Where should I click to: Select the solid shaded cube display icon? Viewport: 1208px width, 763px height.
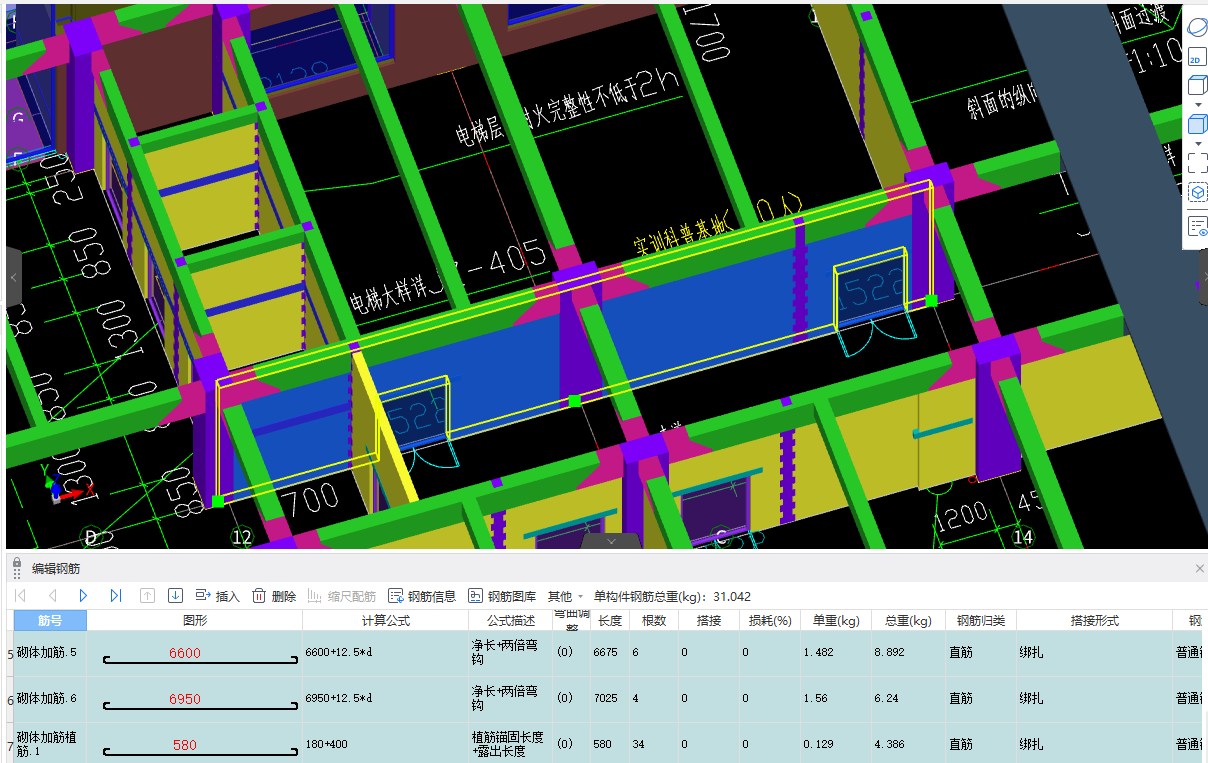tap(1196, 125)
